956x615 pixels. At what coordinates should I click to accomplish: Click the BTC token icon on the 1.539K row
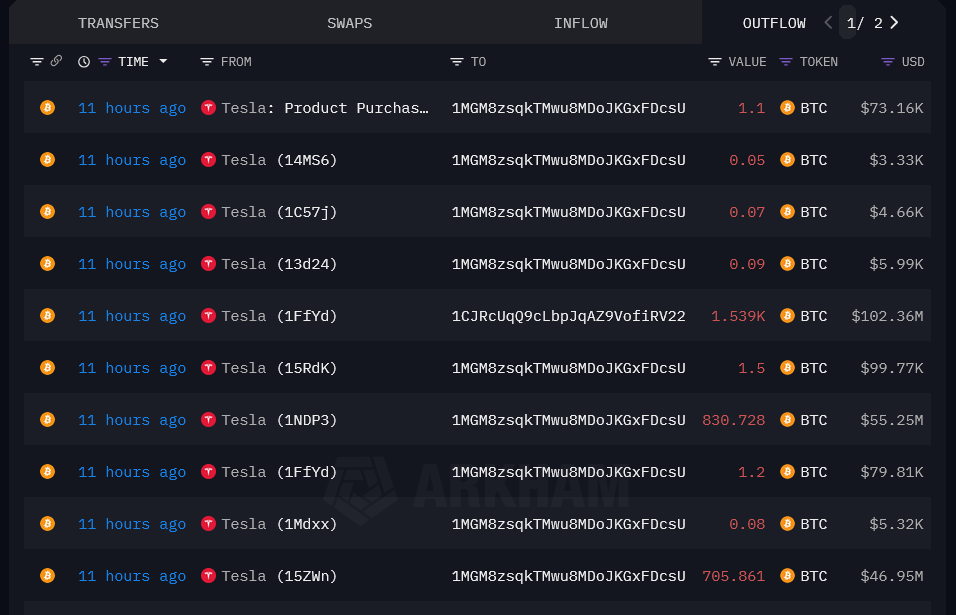(788, 316)
